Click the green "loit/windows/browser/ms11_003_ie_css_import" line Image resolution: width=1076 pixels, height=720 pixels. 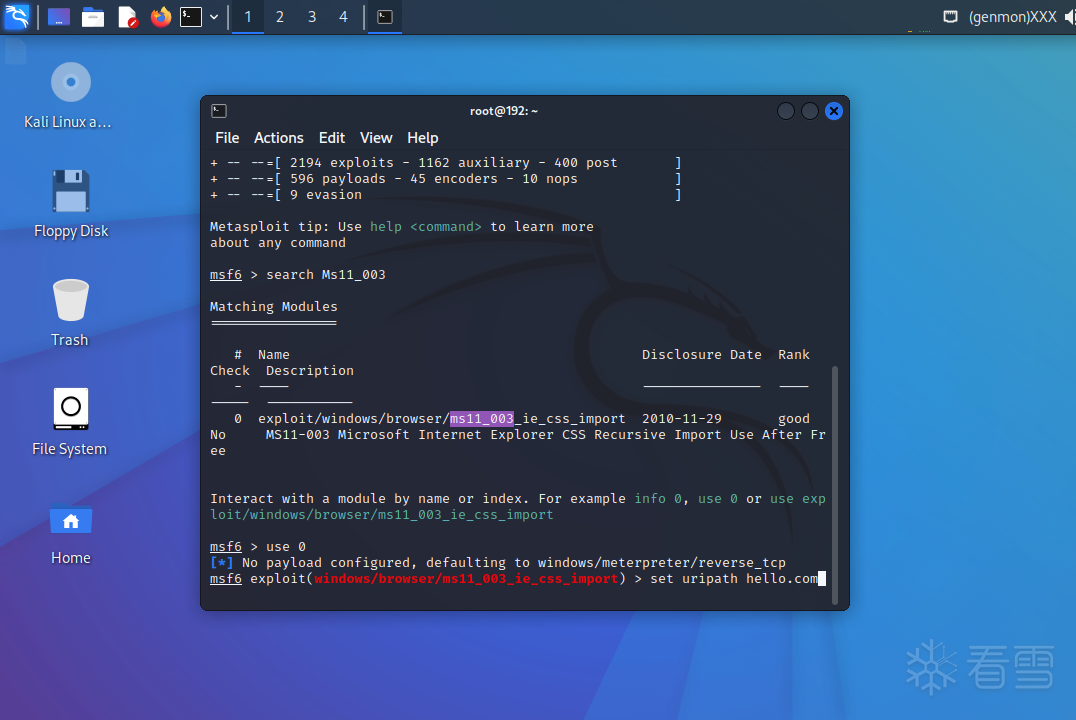coord(382,515)
